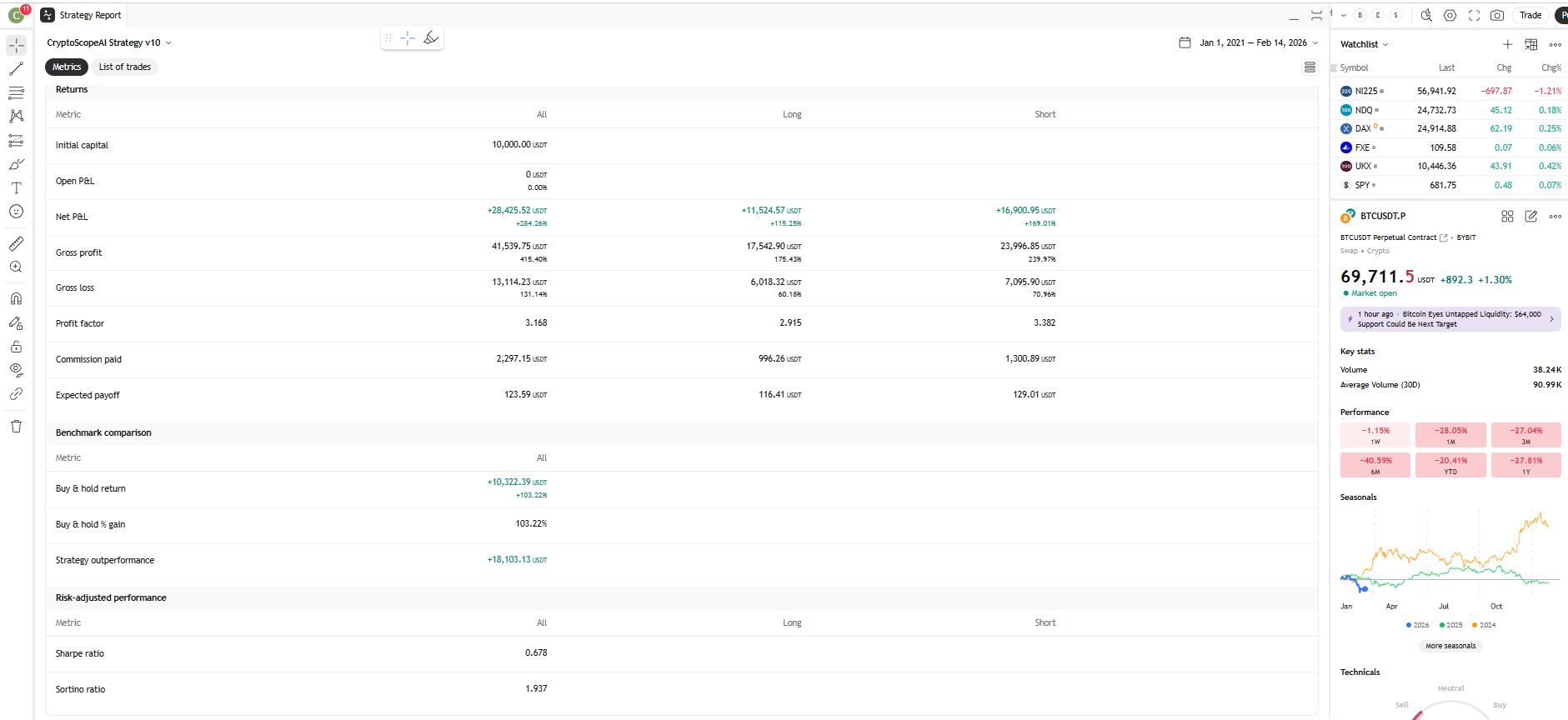The image size is (1568, 720).
Task: Open the Fibonacci and Gann tools
Action: click(16, 92)
